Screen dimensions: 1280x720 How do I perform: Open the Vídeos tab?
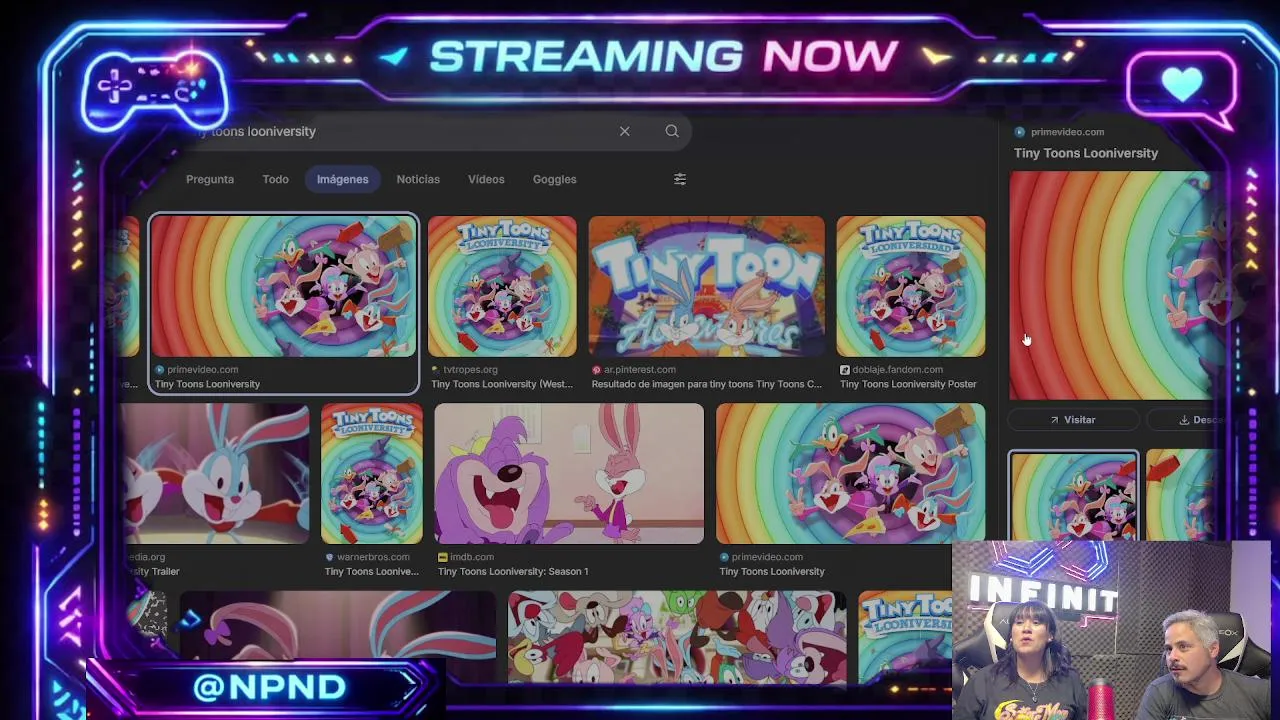coord(486,179)
